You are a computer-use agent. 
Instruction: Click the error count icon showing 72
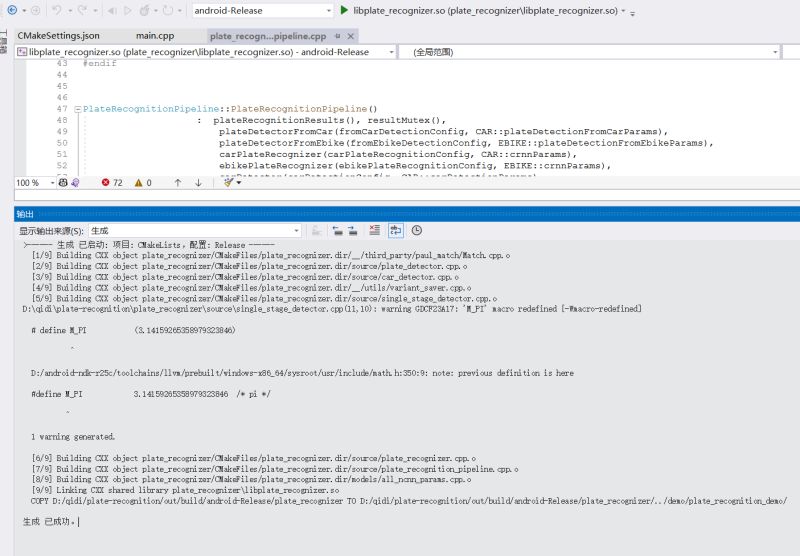click(x=105, y=183)
